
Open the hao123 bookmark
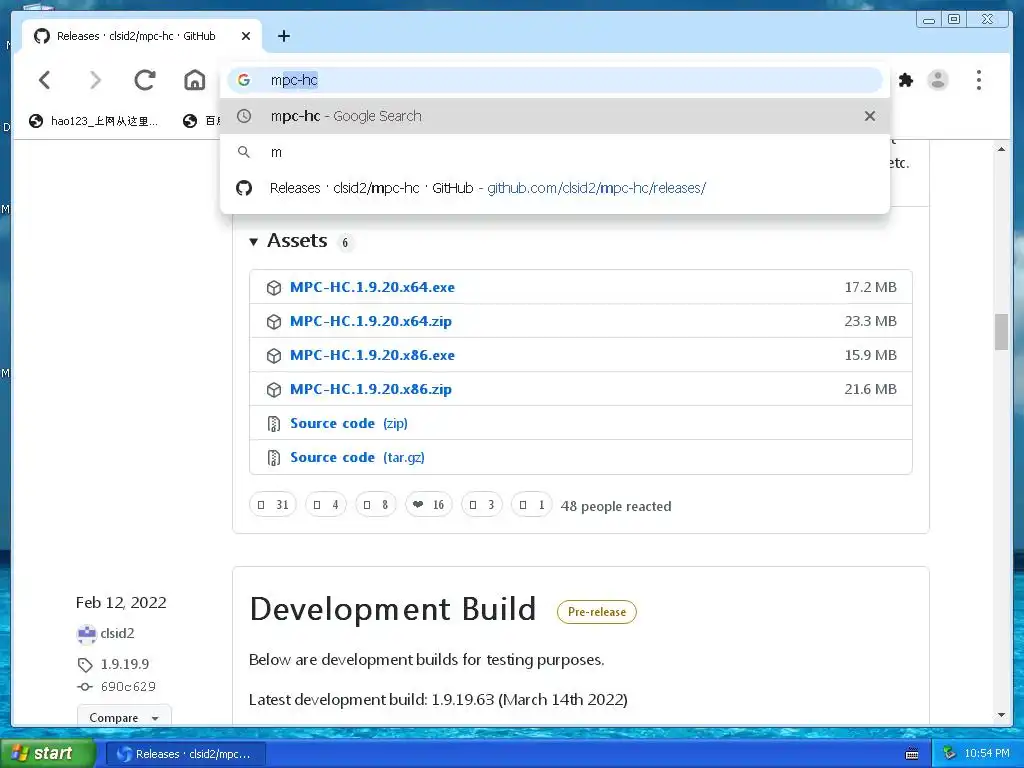click(94, 121)
